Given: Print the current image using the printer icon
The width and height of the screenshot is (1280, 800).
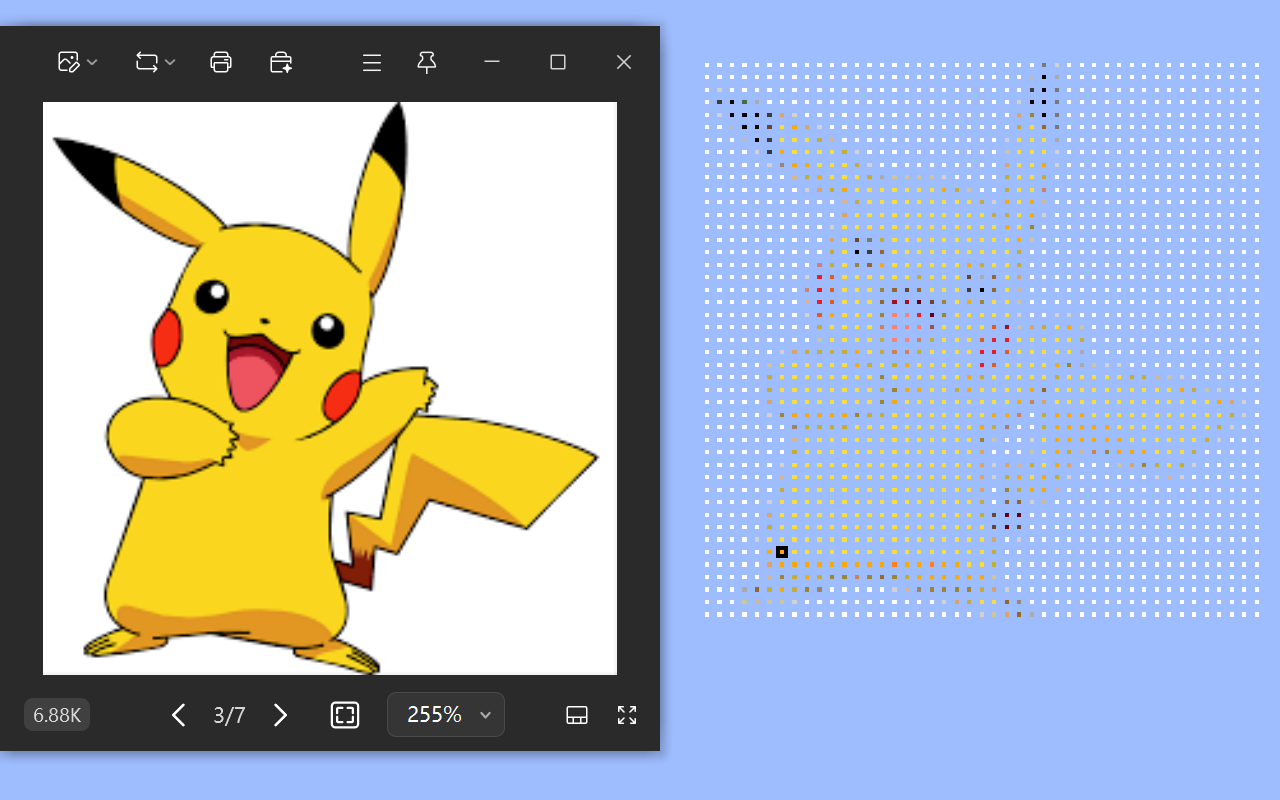Looking at the screenshot, I should 221,62.
